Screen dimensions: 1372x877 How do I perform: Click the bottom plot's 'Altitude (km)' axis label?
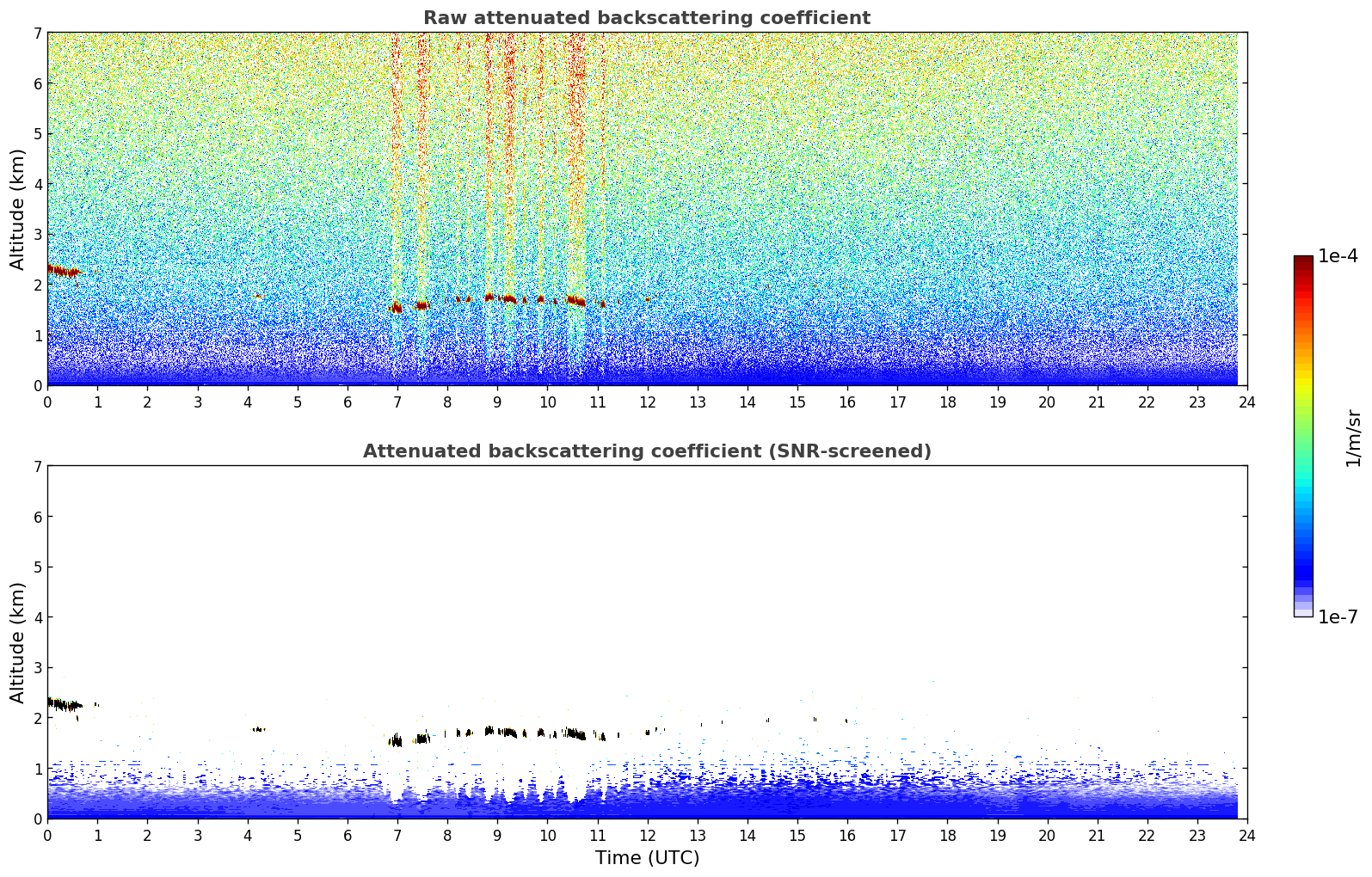coord(18,642)
